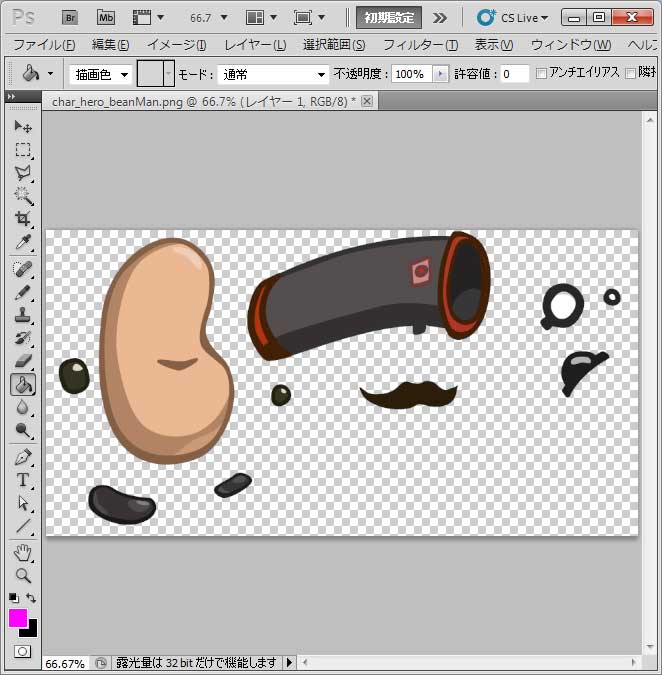Launch Mini Bridge
Viewport: 662px width, 675px height.
click(x=106, y=18)
